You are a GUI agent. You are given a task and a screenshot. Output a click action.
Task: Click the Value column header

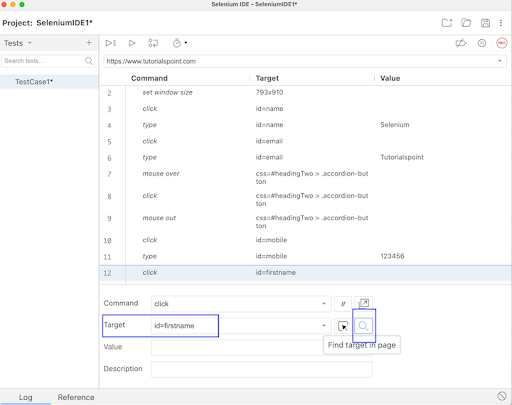click(390, 78)
